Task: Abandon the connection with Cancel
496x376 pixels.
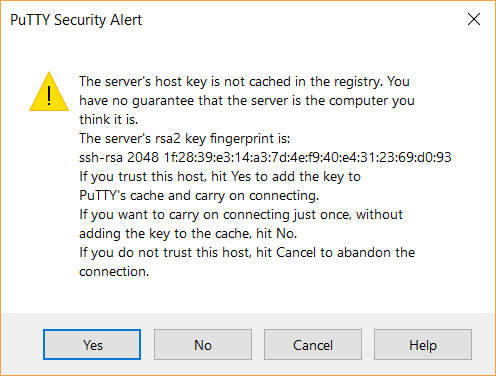Action: (313, 345)
